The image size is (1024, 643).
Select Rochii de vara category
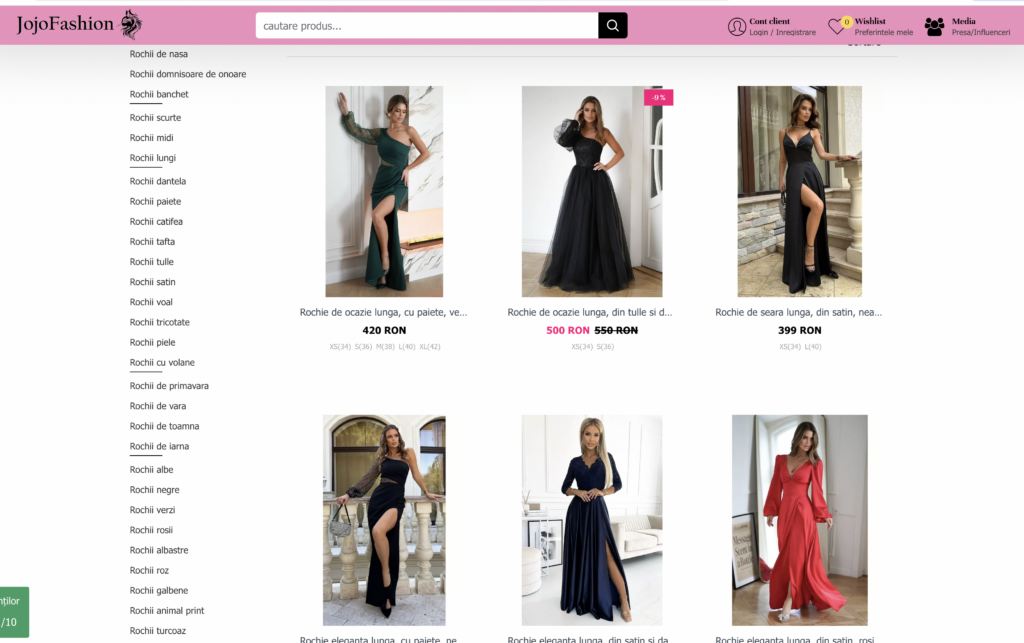[157, 406]
